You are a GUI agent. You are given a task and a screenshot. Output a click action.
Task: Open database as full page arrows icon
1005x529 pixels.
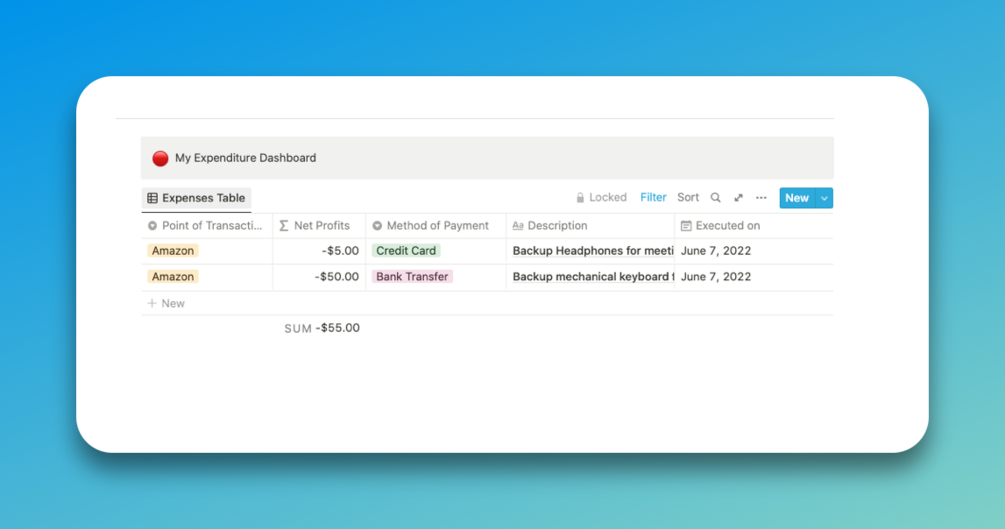pos(738,198)
